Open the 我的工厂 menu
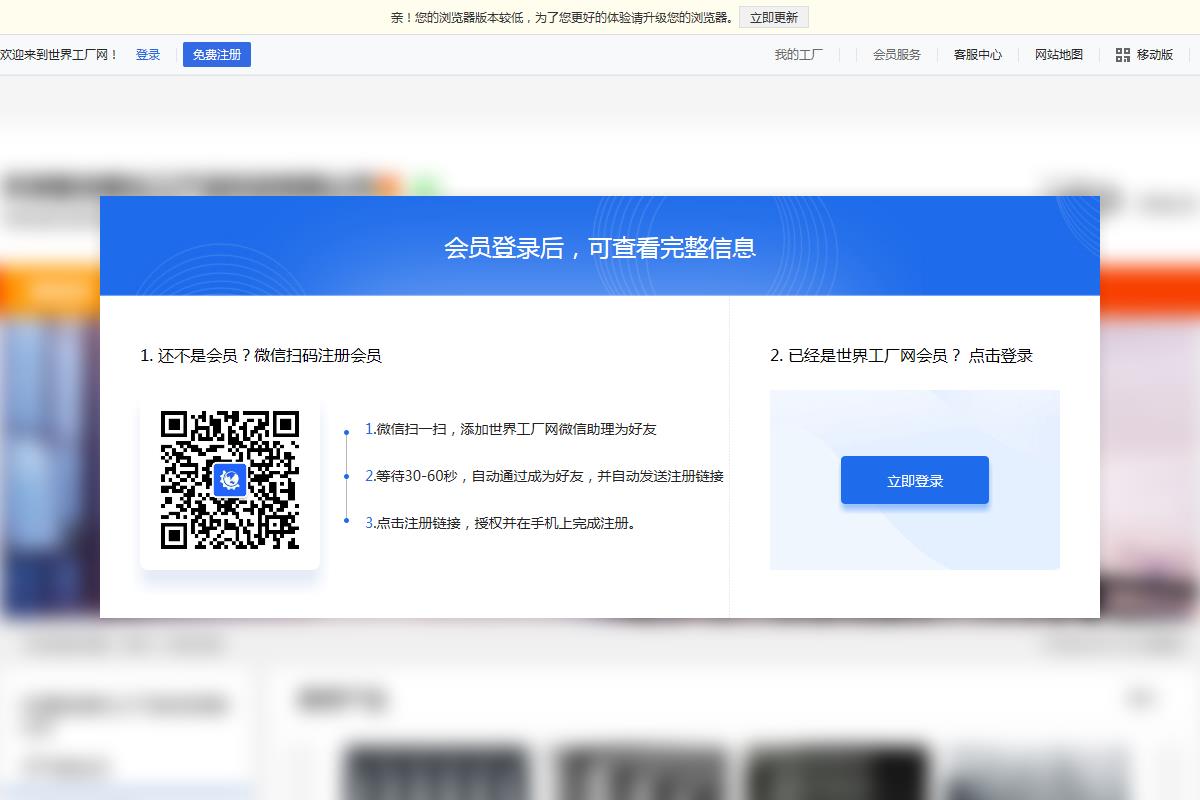The image size is (1200, 800). [799, 55]
